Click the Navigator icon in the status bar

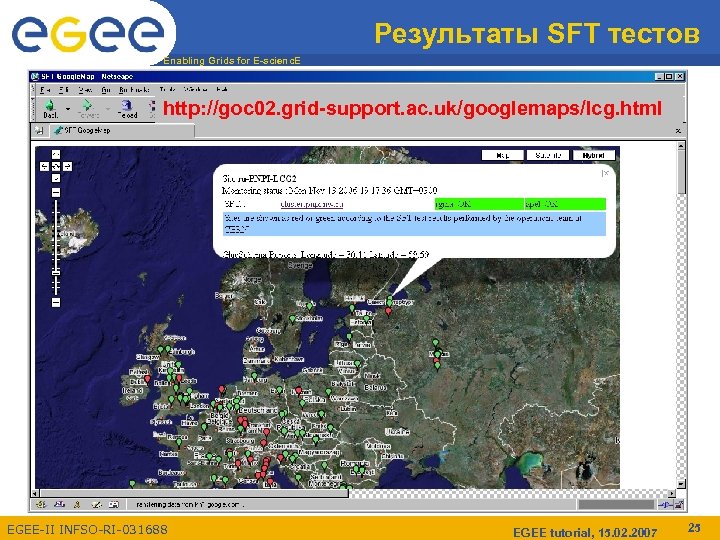(x=41, y=505)
